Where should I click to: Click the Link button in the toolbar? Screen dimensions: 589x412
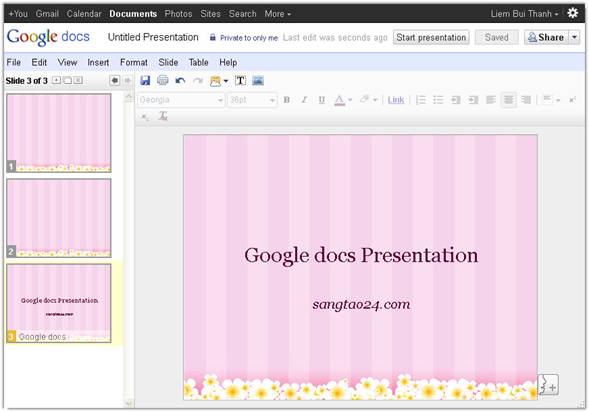[x=396, y=100]
